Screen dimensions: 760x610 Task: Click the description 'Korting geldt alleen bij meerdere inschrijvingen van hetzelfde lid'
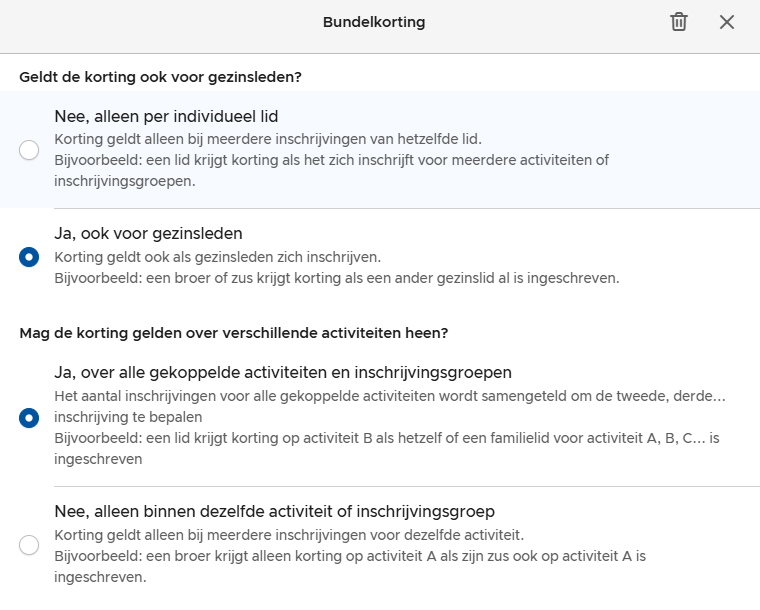point(275,139)
